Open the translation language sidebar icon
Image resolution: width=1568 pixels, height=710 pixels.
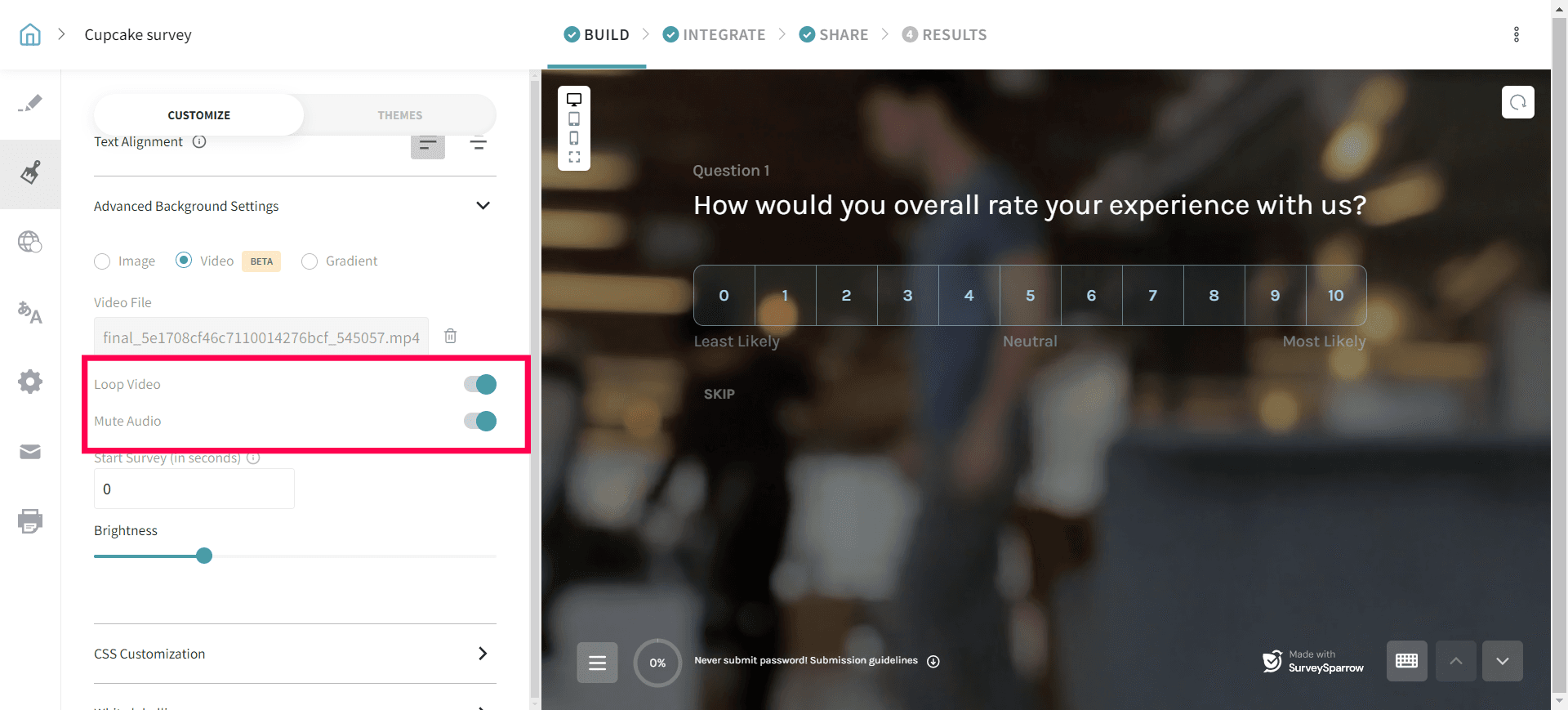point(30,312)
